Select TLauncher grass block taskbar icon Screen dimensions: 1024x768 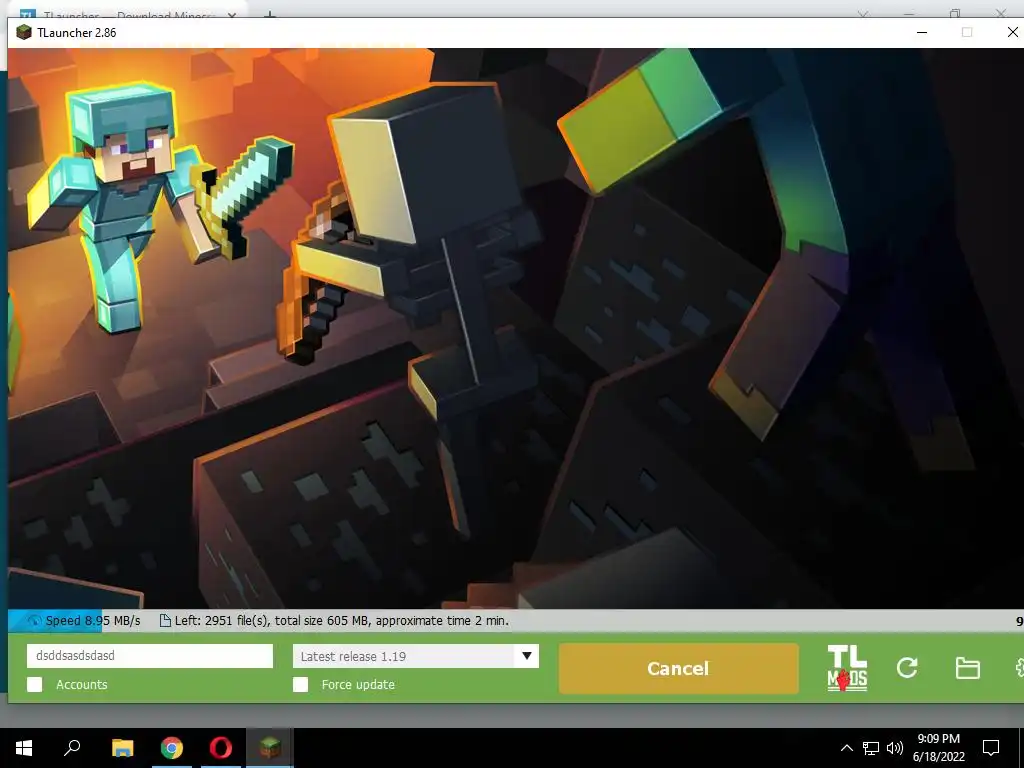270,748
